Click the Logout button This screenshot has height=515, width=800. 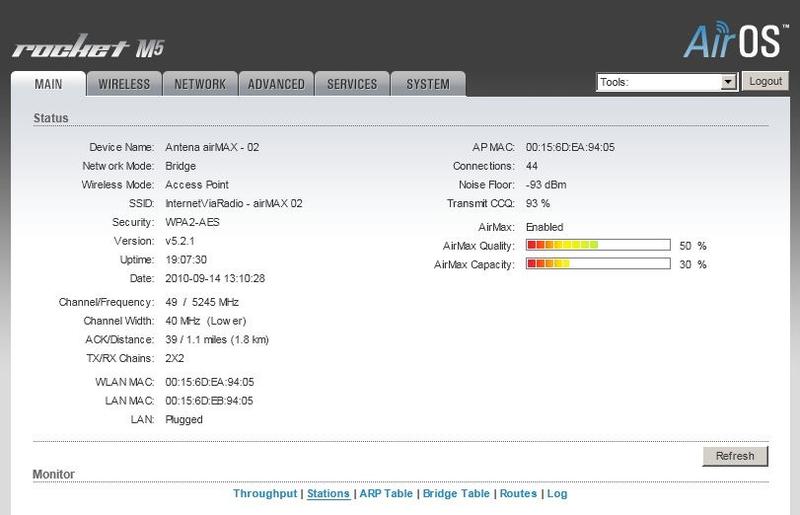pyautogui.click(x=765, y=81)
